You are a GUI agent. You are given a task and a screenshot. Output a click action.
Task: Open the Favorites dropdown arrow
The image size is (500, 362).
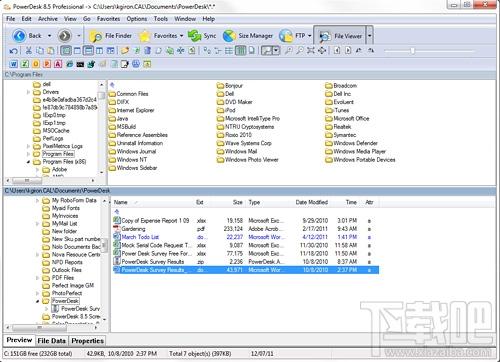click(x=182, y=36)
